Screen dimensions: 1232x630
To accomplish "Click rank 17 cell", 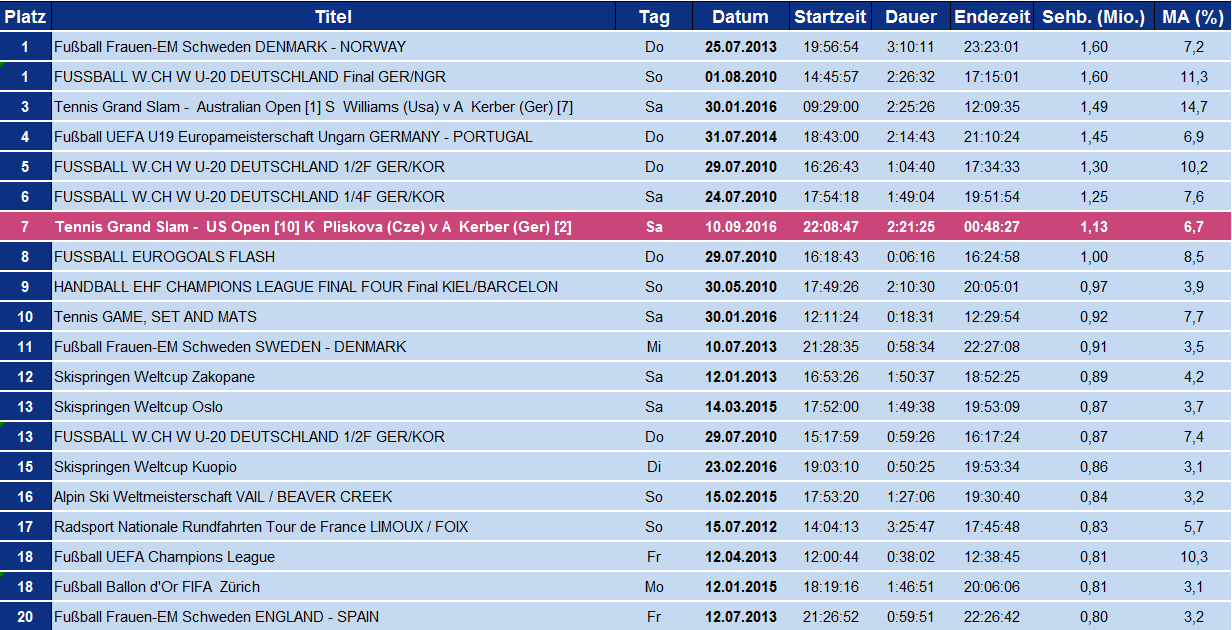I will pos(26,527).
